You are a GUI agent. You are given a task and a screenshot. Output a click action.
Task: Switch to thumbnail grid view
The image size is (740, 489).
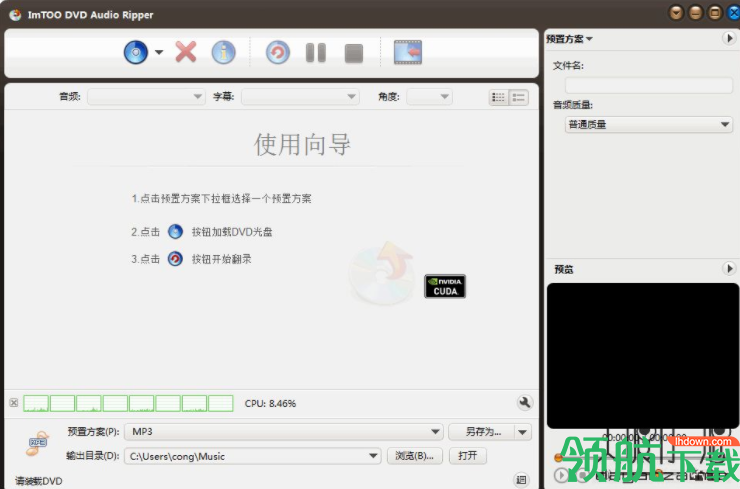(498, 98)
